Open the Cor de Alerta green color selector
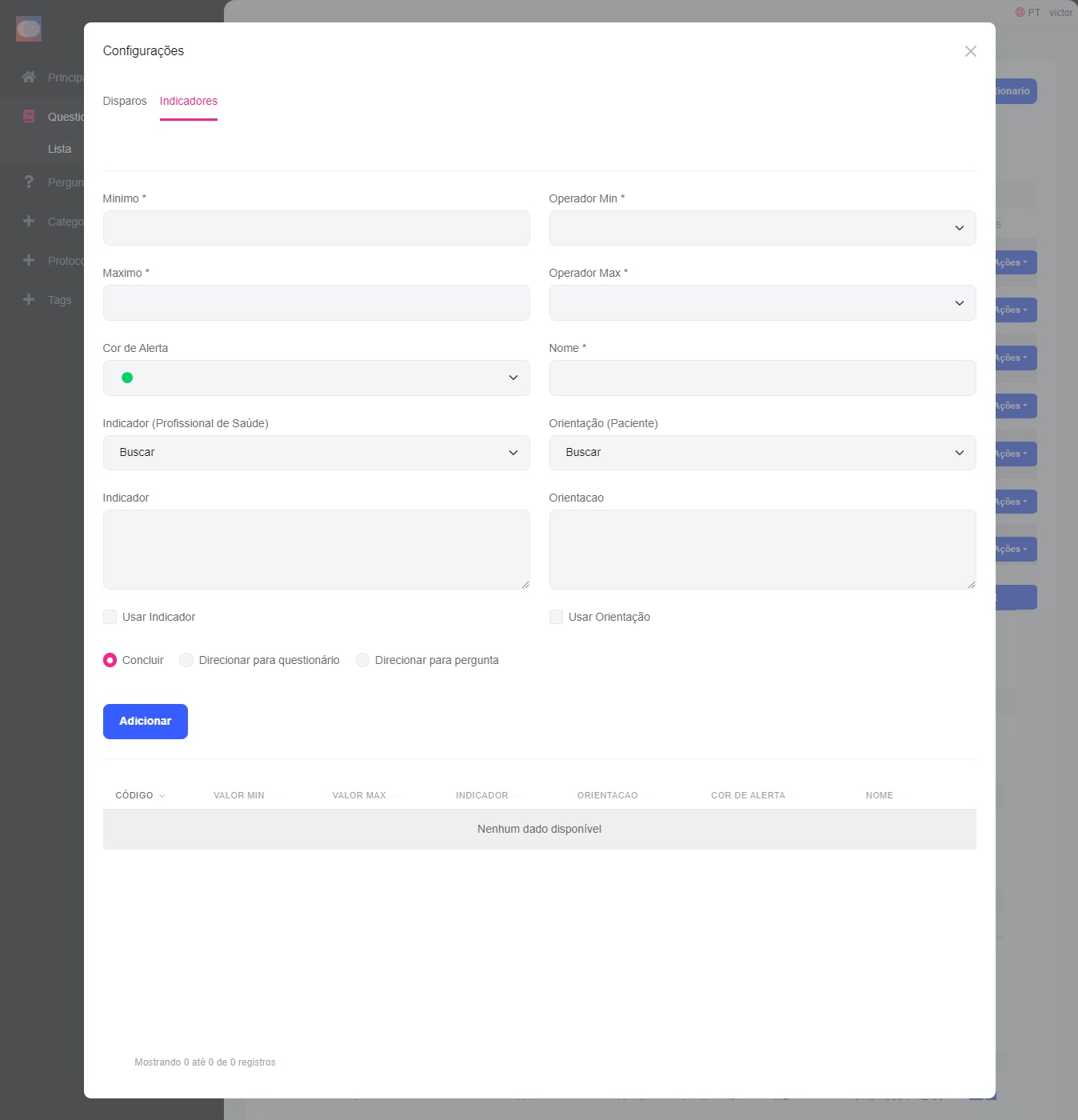This screenshot has width=1078, height=1120. click(316, 378)
